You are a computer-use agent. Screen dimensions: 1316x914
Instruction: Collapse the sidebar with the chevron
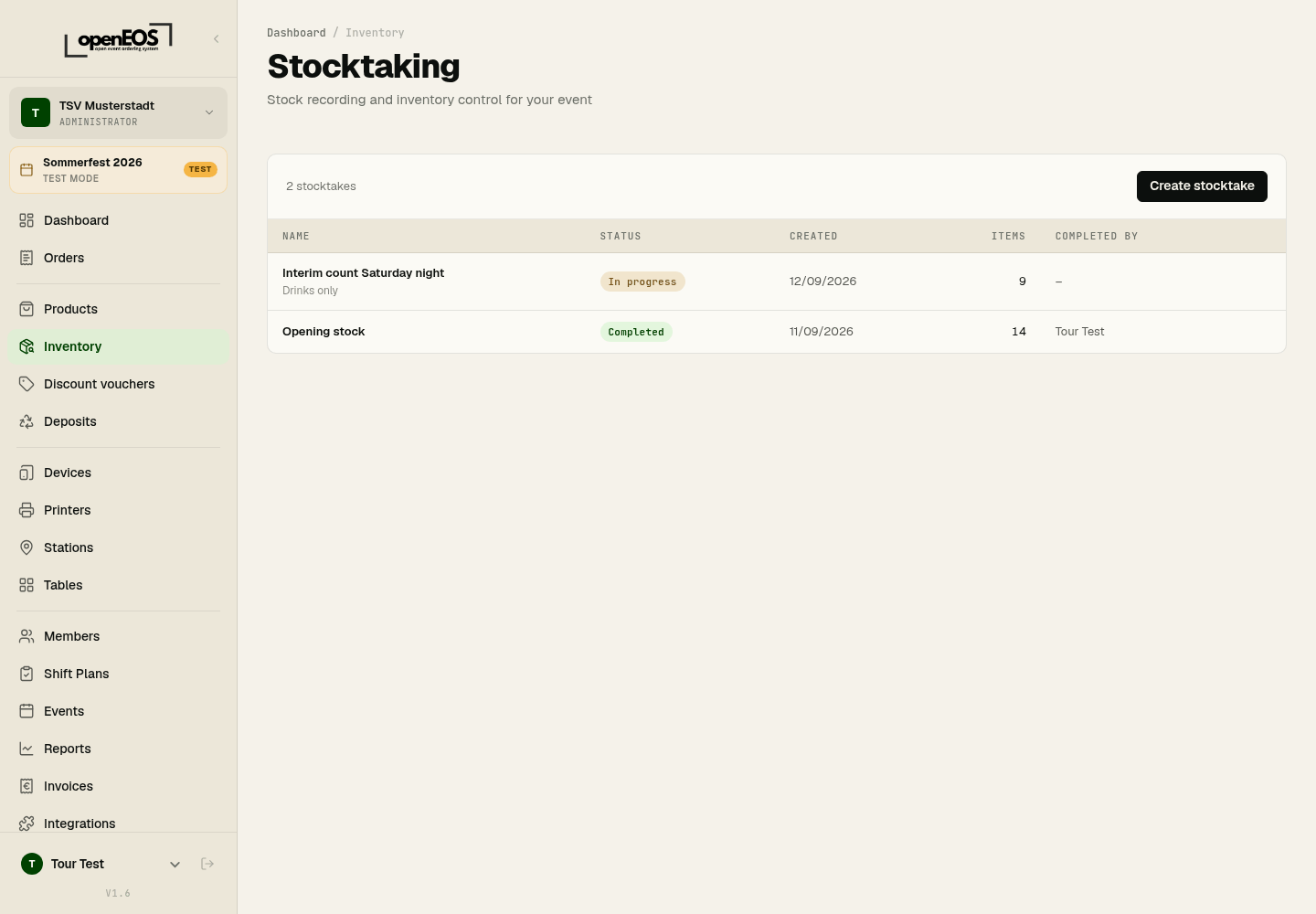coord(217,38)
